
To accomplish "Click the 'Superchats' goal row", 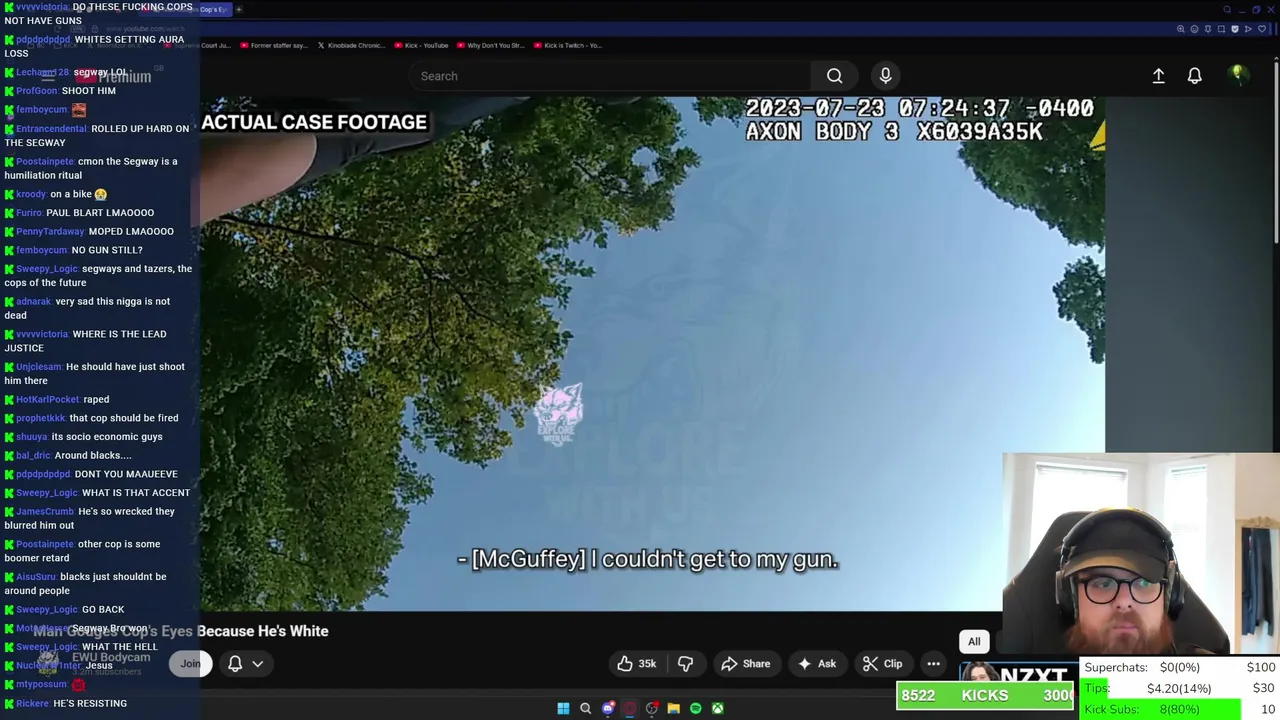I will coord(1180,667).
